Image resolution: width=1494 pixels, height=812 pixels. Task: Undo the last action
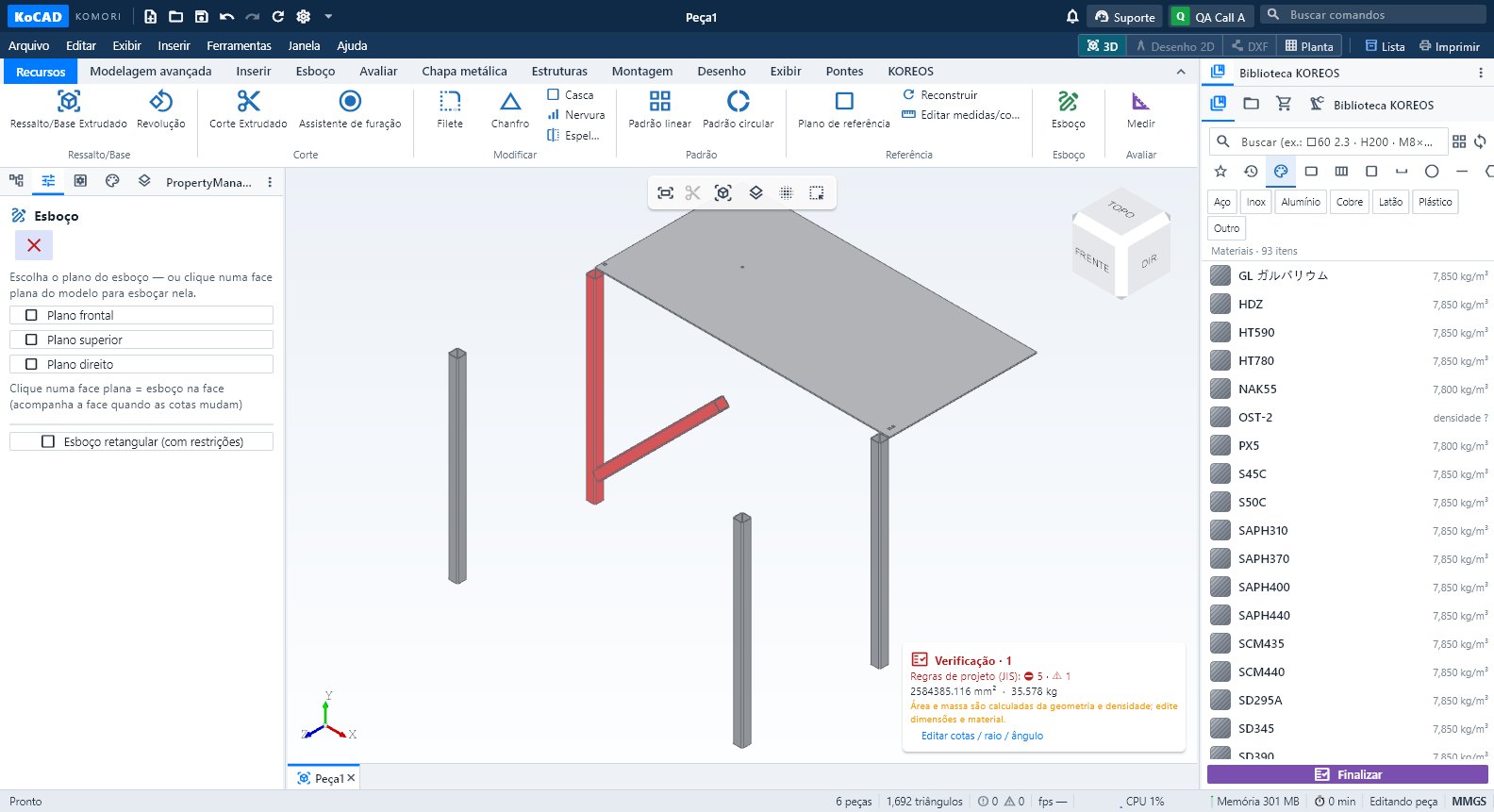point(226,16)
